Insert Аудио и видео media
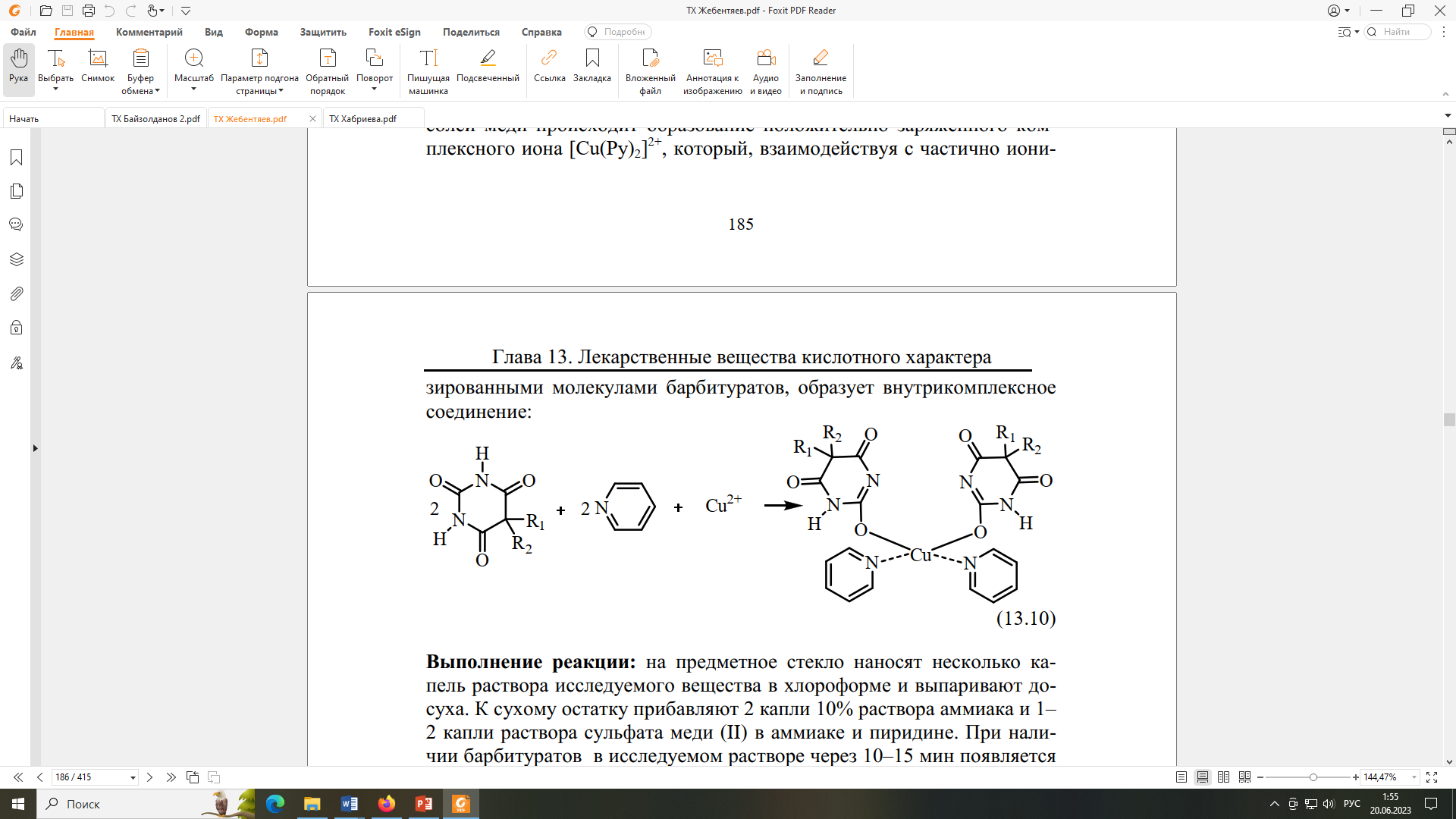Image resolution: width=1456 pixels, height=819 pixels. pyautogui.click(x=766, y=71)
